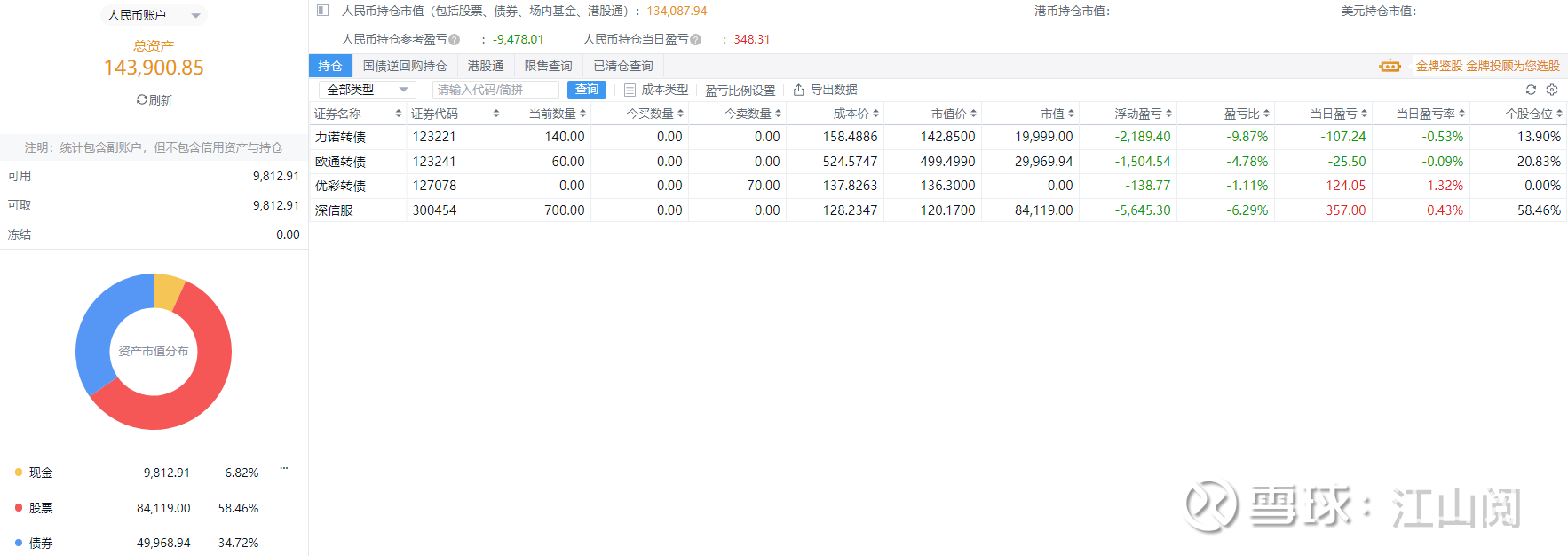
Task: Click security code 123241
Action: 434,162
